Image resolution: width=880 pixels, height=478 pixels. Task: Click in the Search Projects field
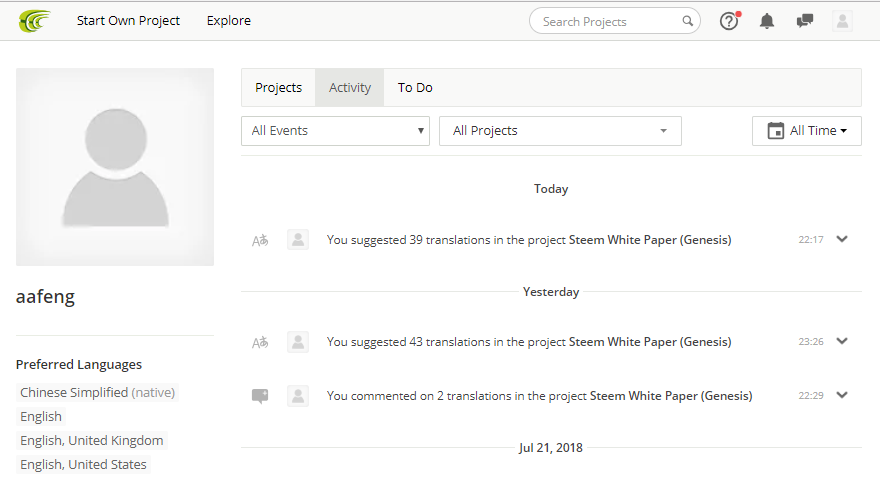click(x=609, y=21)
